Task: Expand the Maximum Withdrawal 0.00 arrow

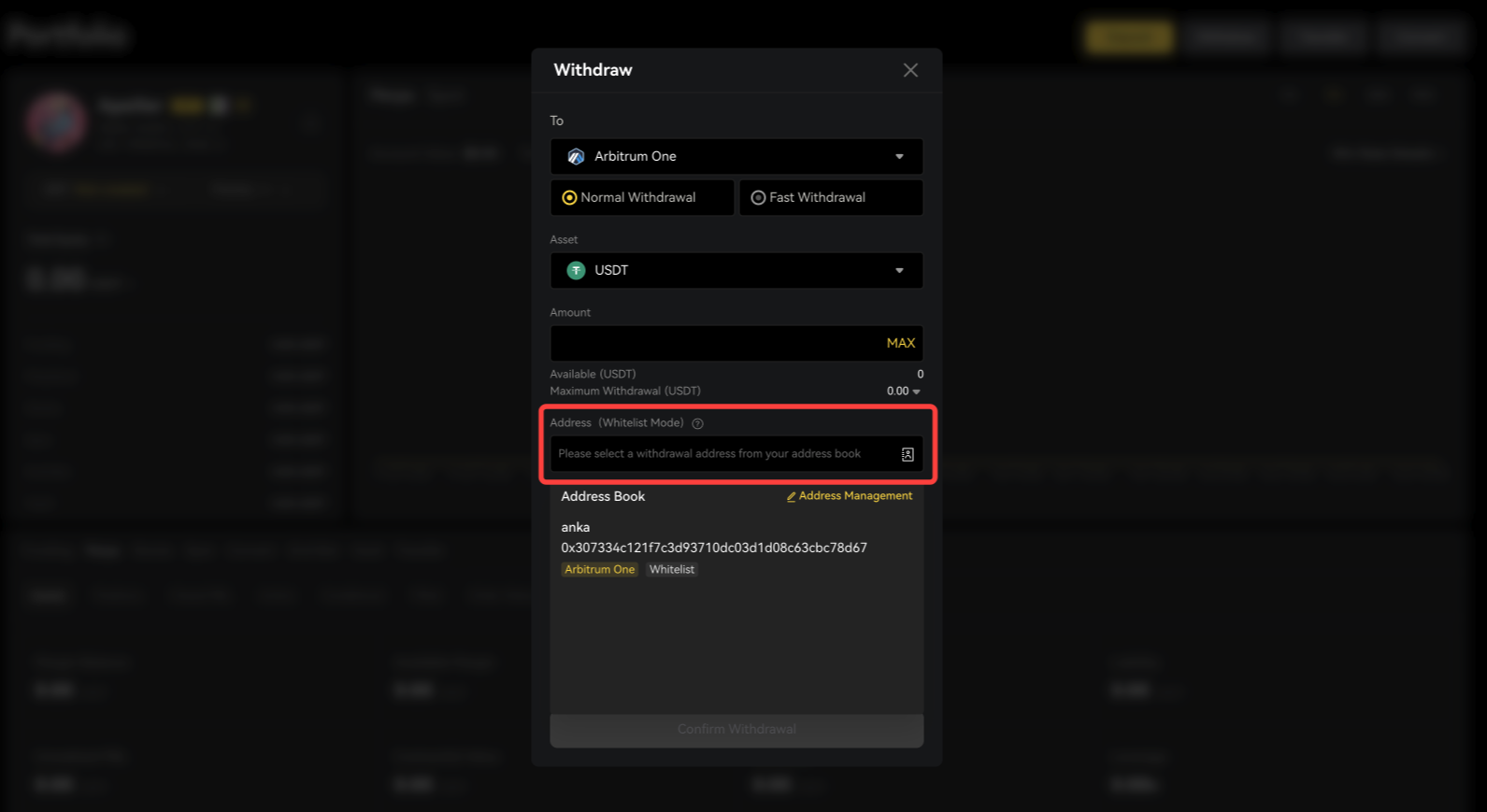Action: [x=916, y=392]
